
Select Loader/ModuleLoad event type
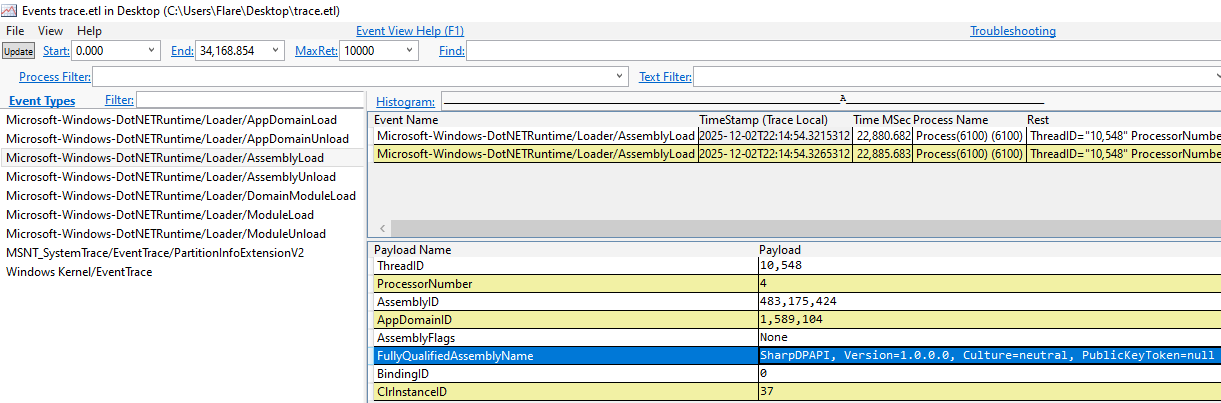tap(160, 214)
